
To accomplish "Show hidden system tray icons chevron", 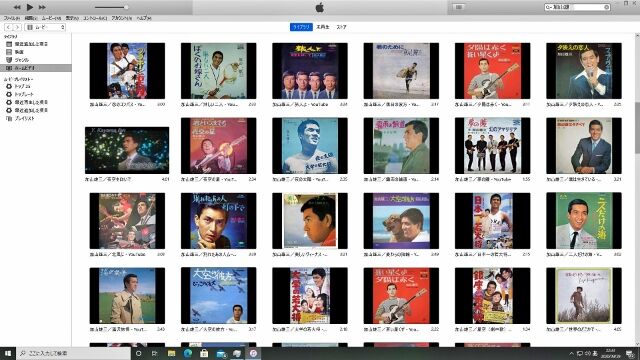I will coord(571,353).
